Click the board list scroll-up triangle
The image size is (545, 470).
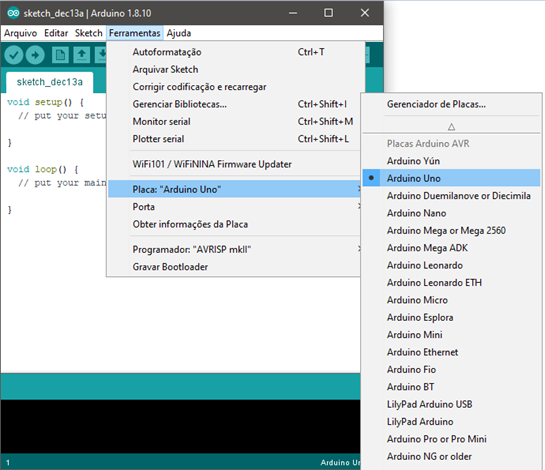pos(451,127)
